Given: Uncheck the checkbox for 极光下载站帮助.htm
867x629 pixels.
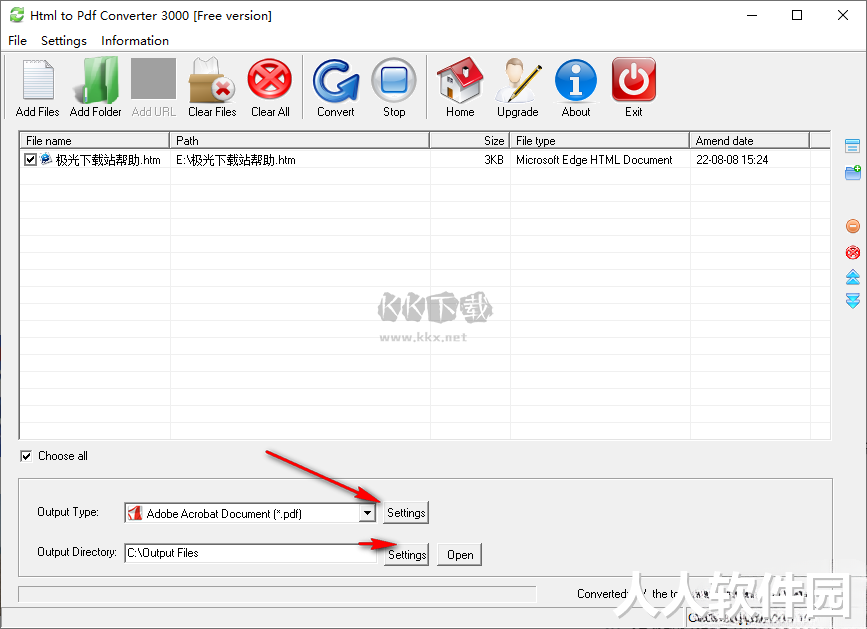Looking at the screenshot, I should click(30, 160).
